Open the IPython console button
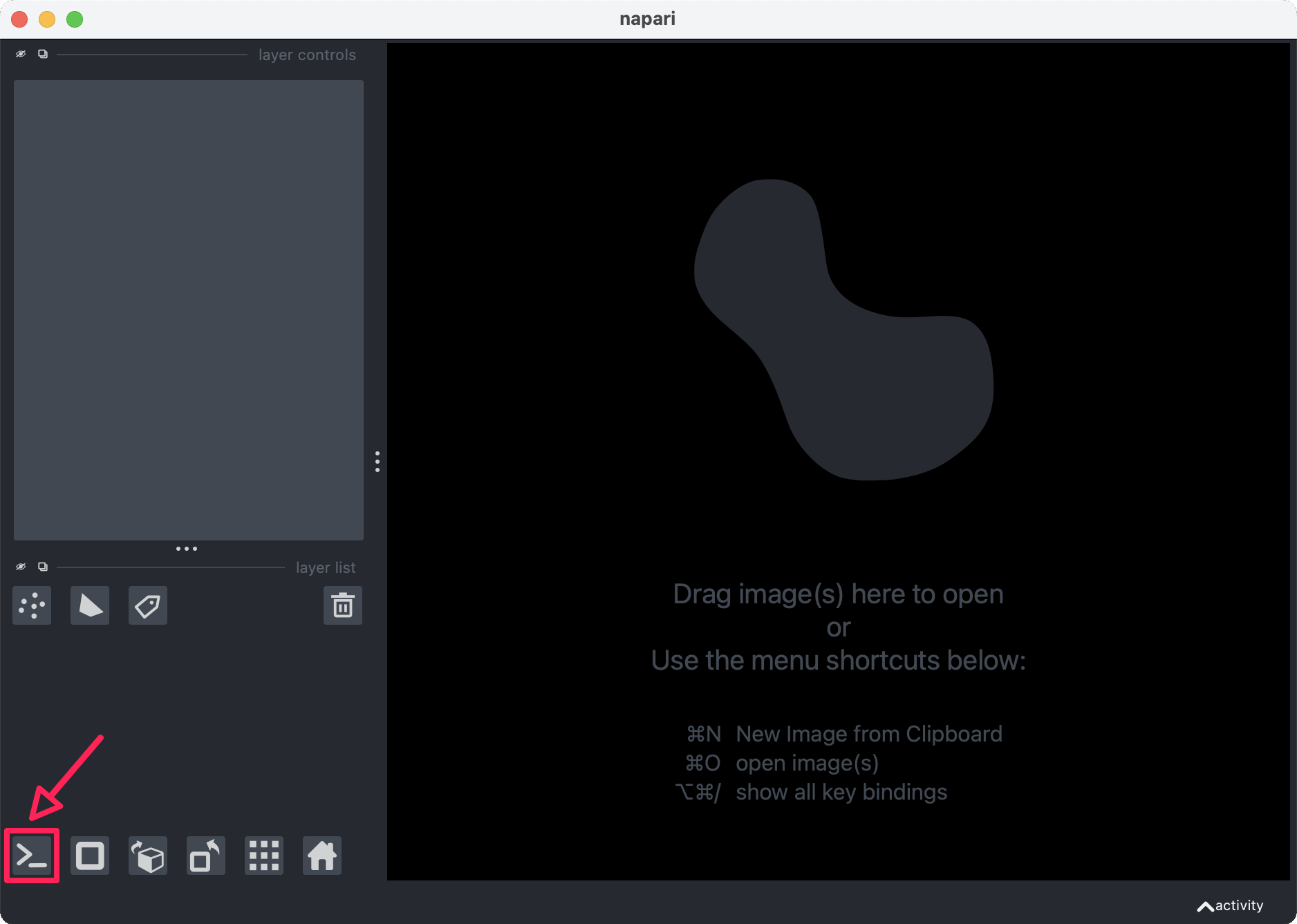The image size is (1297, 924). tap(32, 856)
